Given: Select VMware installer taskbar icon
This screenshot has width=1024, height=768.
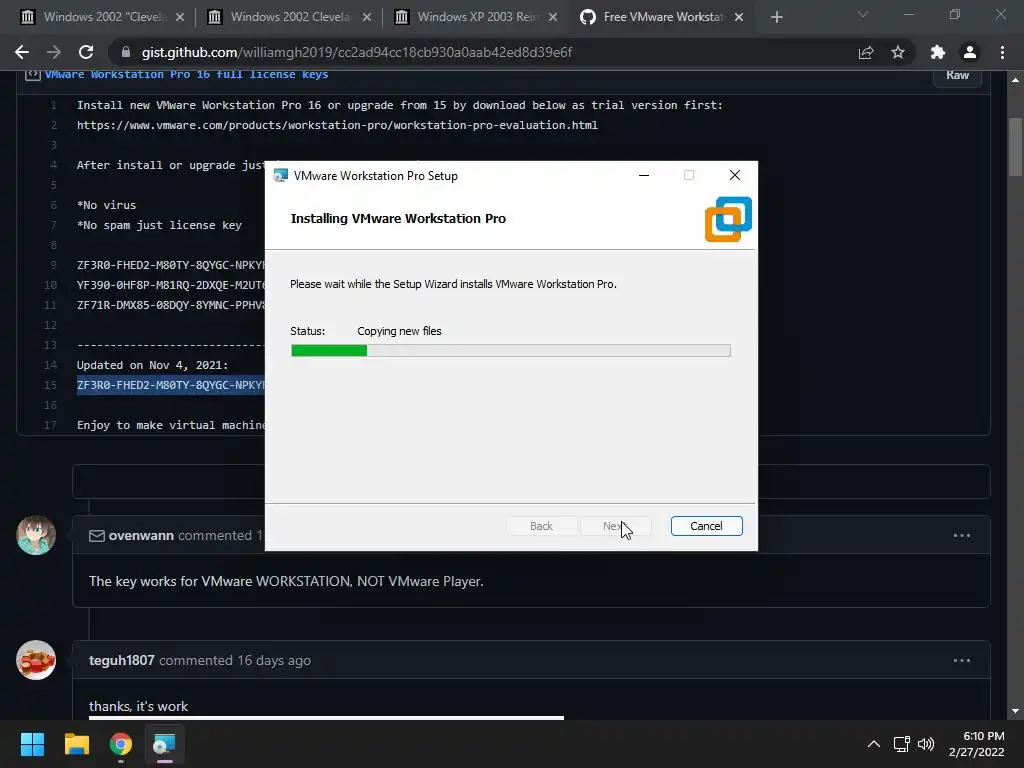Looking at the screenshot, I should pos(164,744).
